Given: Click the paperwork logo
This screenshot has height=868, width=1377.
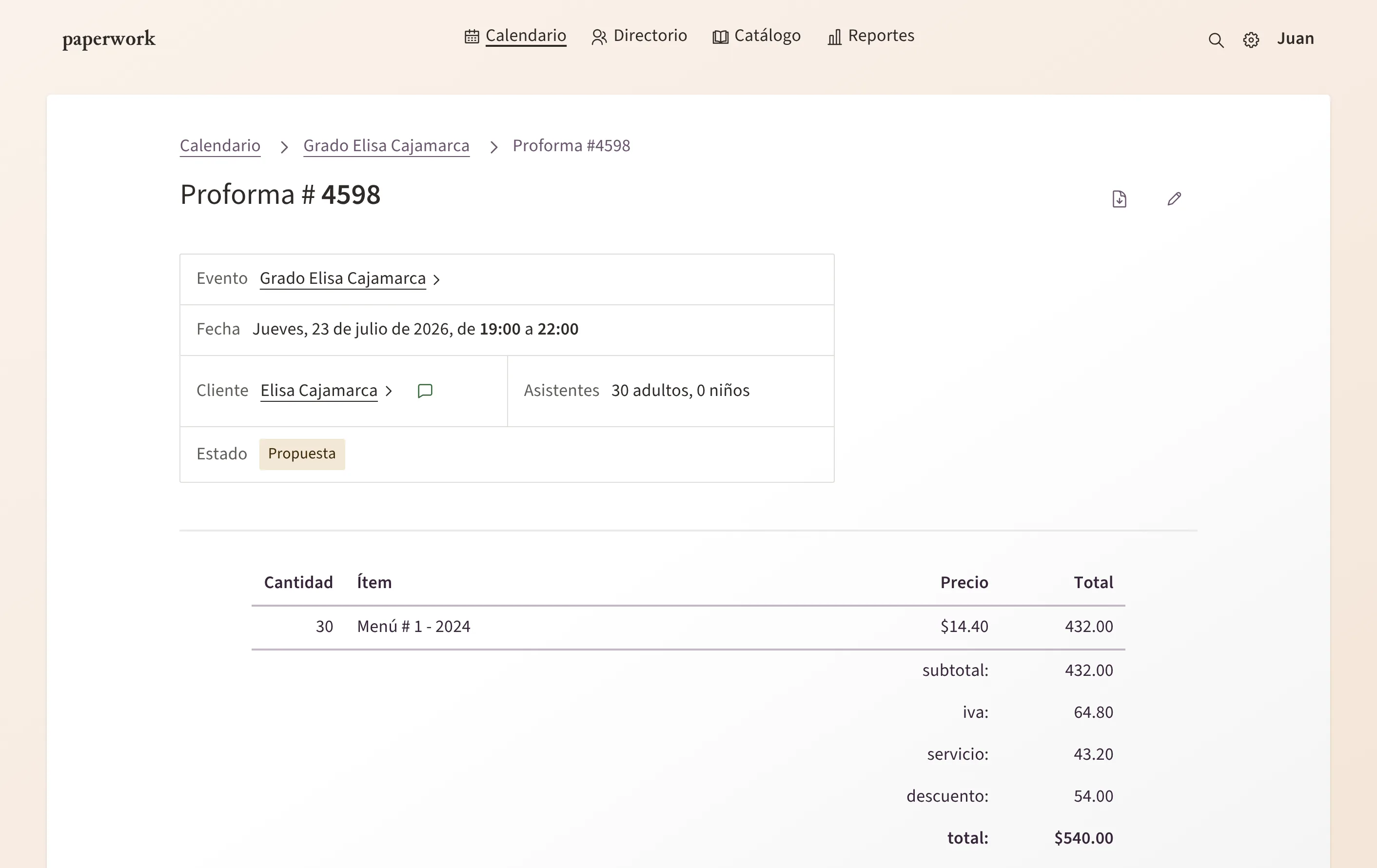Looking at the screenshot, I should click(x=109, y=39).
